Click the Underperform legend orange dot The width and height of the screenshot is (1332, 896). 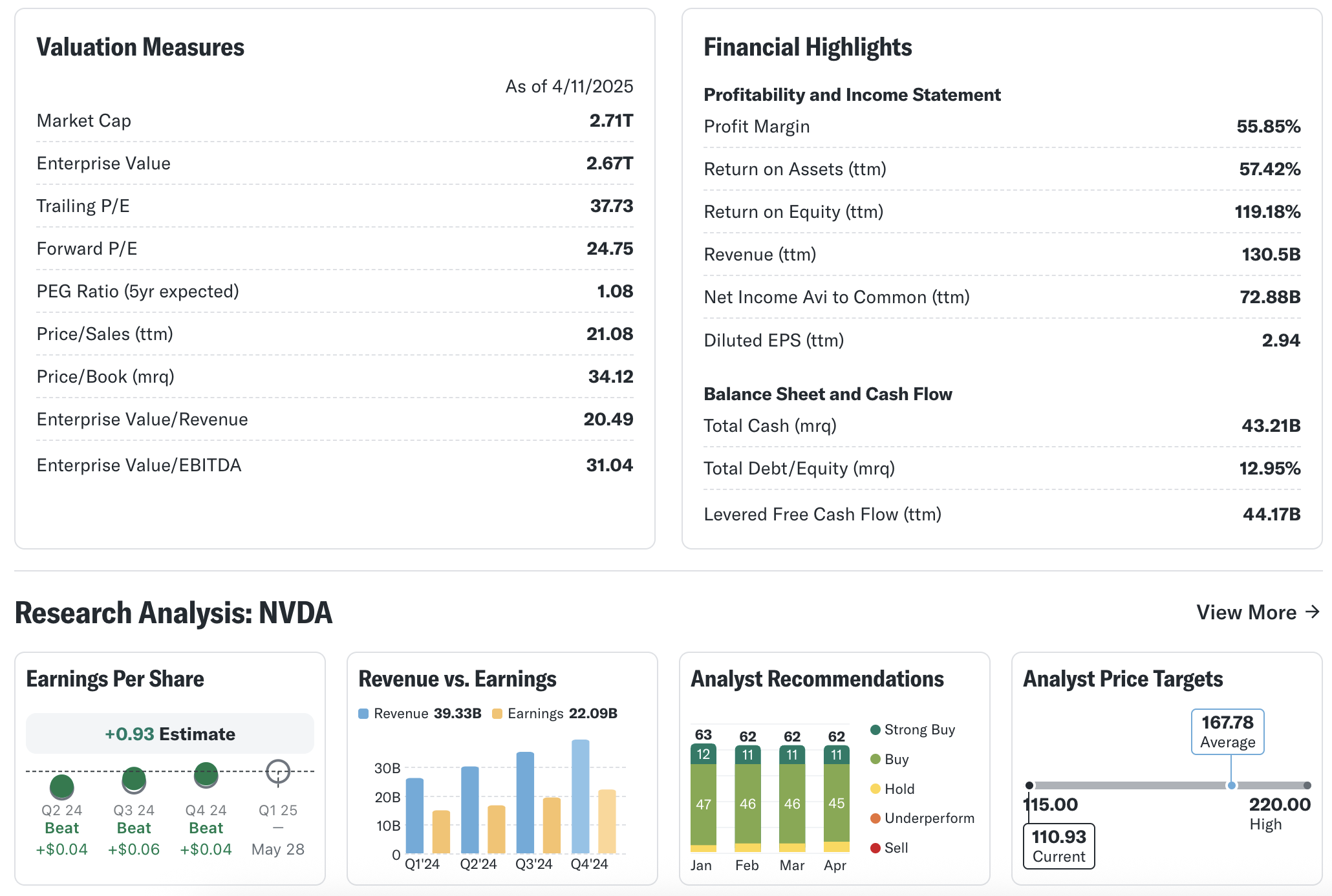pyautogui.click(x=875, y=818)
